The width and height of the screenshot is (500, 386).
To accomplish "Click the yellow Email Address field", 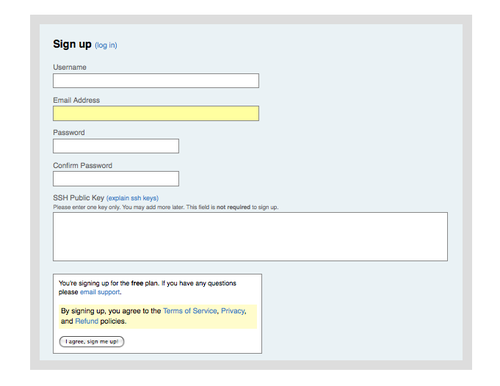I will (x=156, y=113).
